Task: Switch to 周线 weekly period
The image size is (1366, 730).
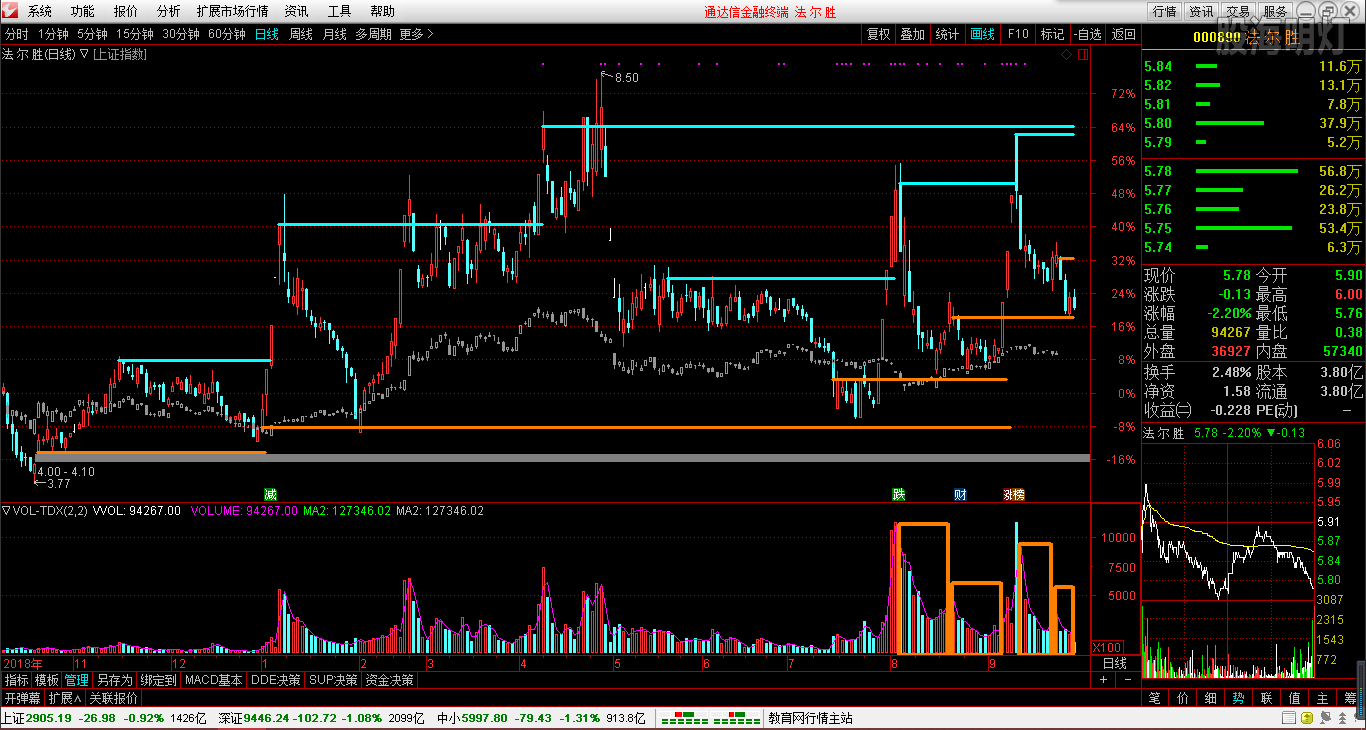Action: [x=301, y=34]
